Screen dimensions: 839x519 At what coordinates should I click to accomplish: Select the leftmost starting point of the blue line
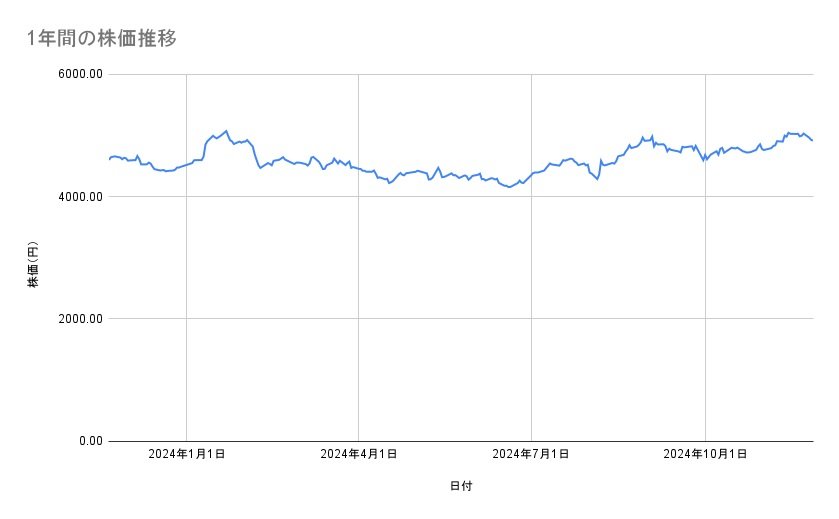pyautogui.click(x=109, y=159)
